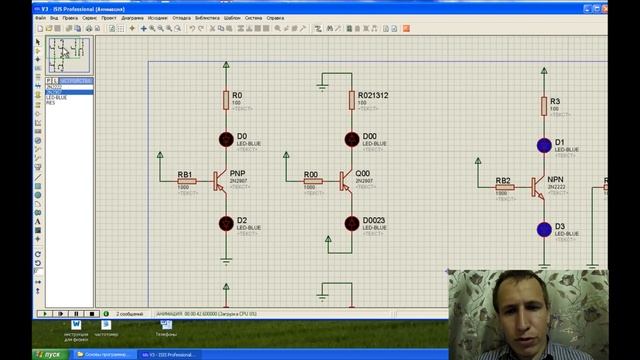Click LED D0 in schematic
640x360 pixels.
(x=226, y=140)
